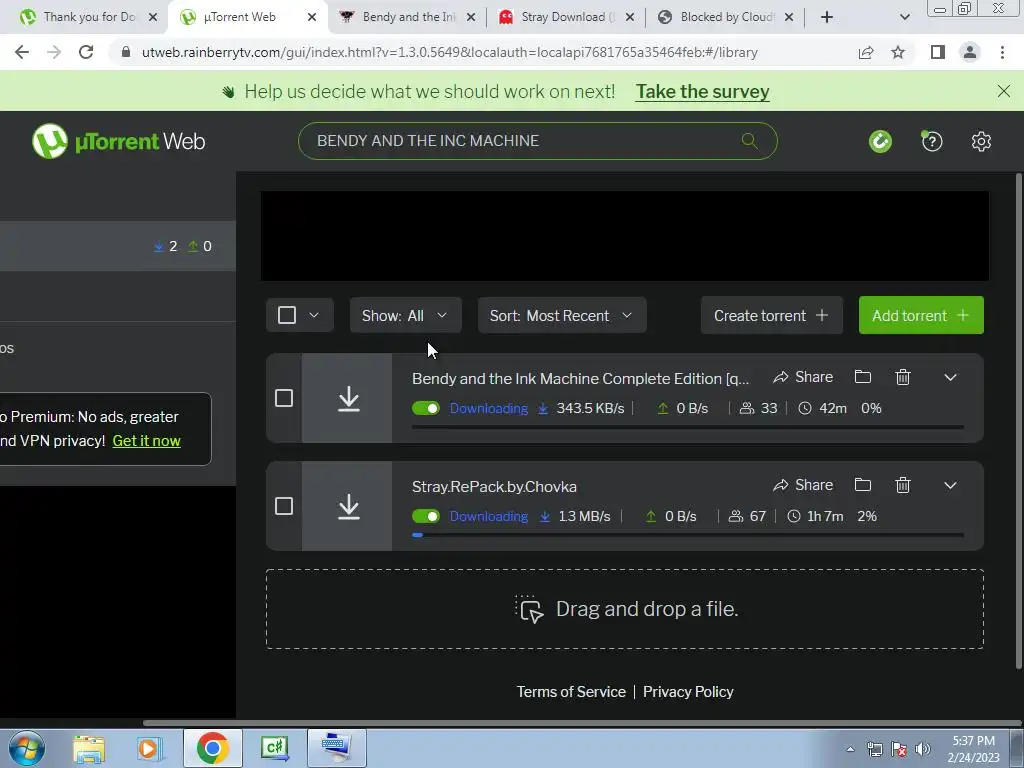
Task: Delete the Stray.RePack.by.Chovka torrent
Action: [x=903, y=485]
